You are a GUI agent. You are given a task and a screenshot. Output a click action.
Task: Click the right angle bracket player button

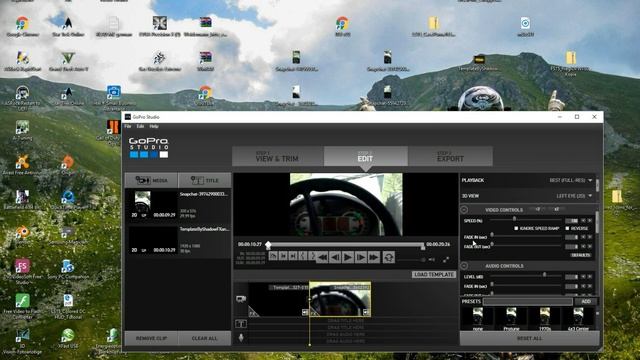click(312, 256)
